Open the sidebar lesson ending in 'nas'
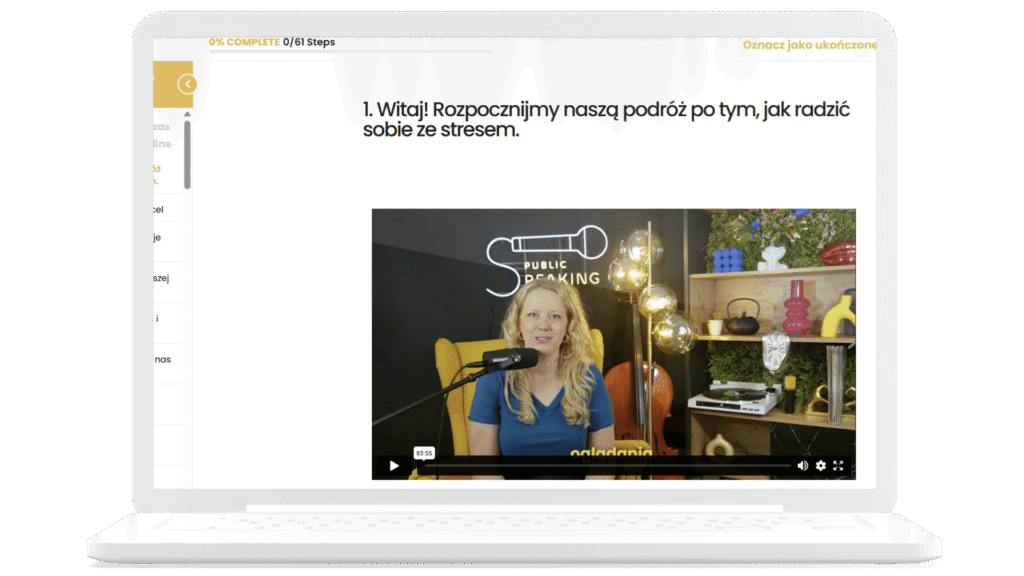This screenshot has height=576, width=1024. pyautogui.click(x=162, y=359)
